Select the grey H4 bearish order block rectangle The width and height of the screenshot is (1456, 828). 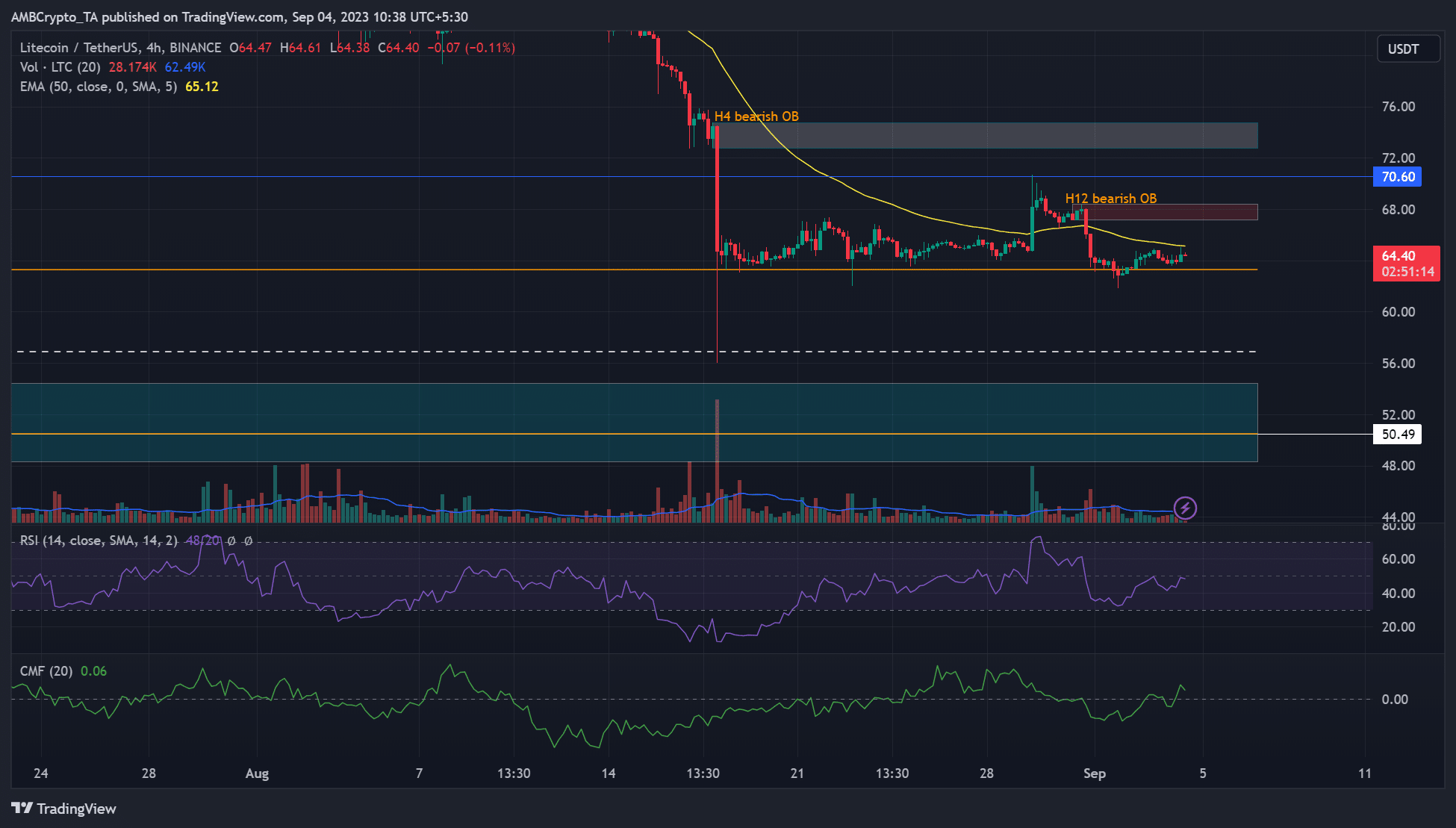coord(987,136)
